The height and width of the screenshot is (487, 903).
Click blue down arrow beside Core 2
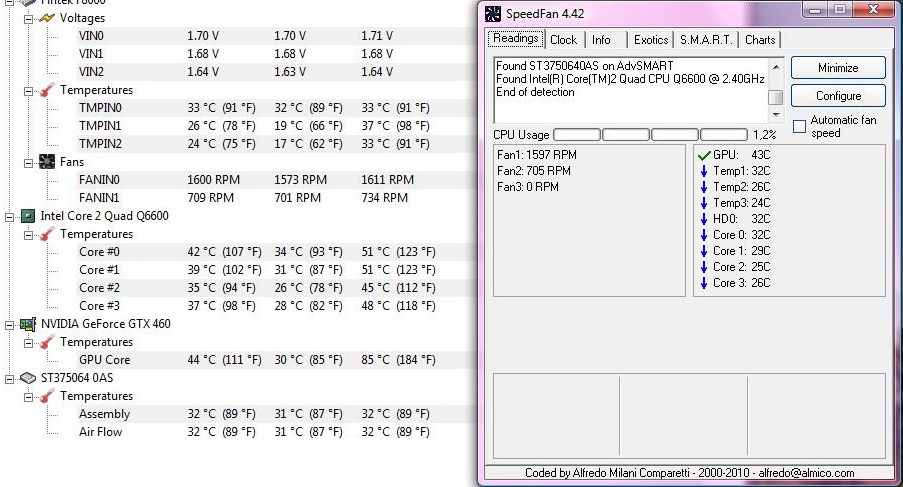coord(704,267)
